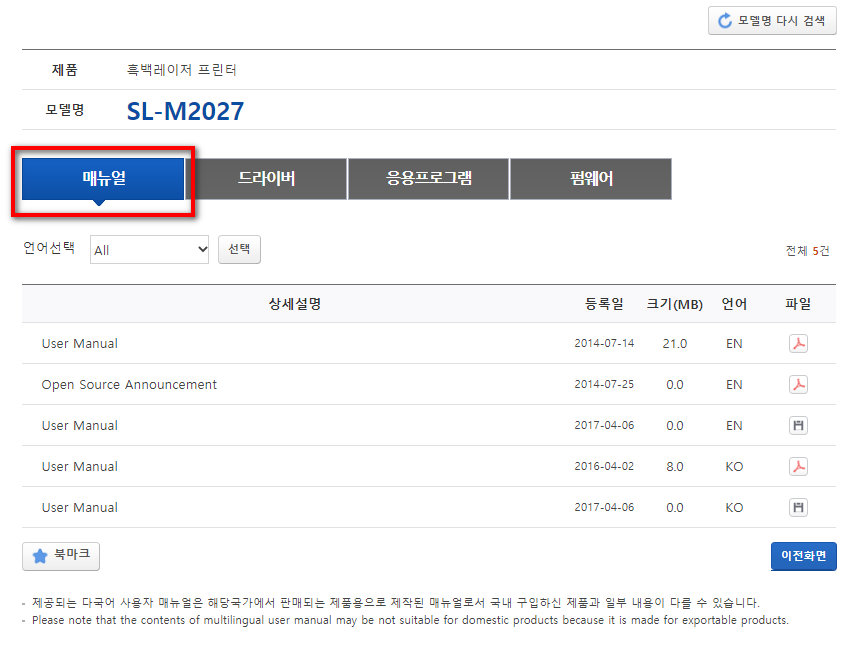Click the 21.0 size value
The height and width of the screenshot is (648, 855).
675,344
